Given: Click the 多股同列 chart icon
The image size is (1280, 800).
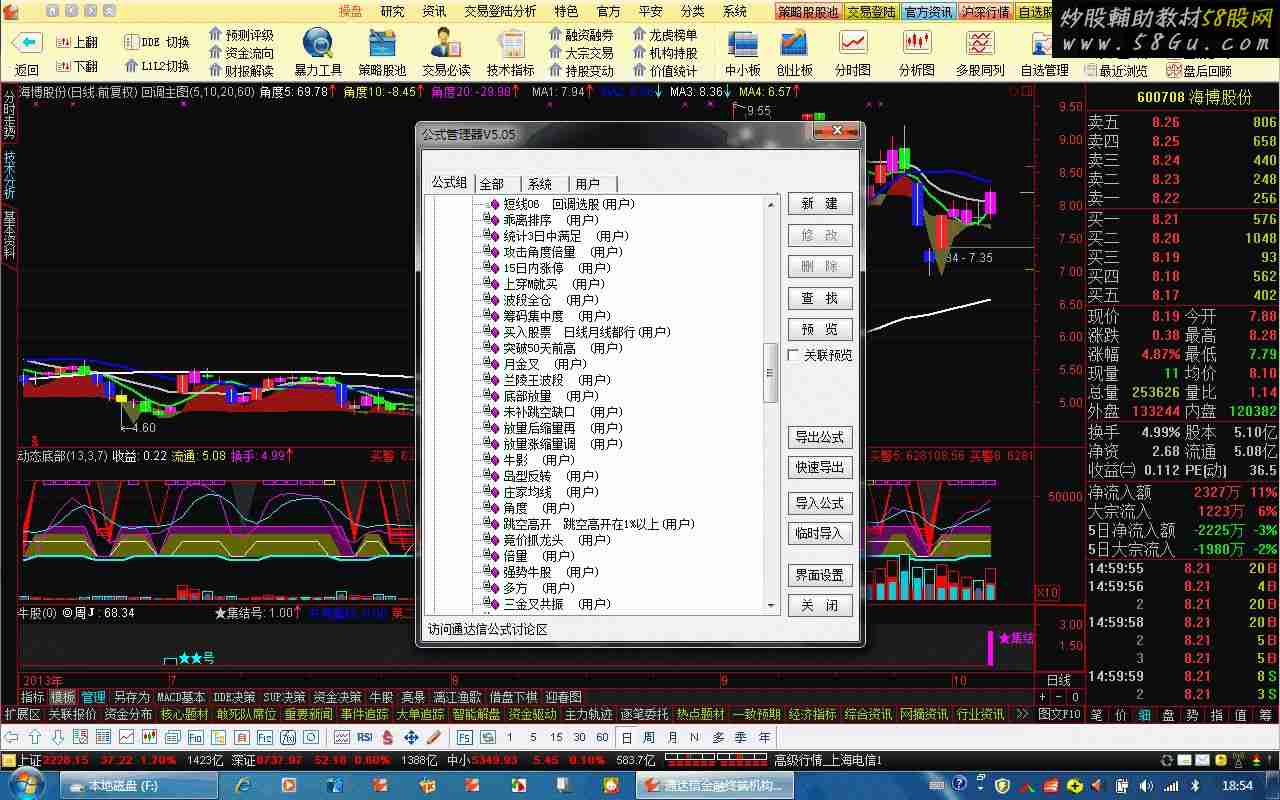Looking at the screenshot, I should click(980, 44).
